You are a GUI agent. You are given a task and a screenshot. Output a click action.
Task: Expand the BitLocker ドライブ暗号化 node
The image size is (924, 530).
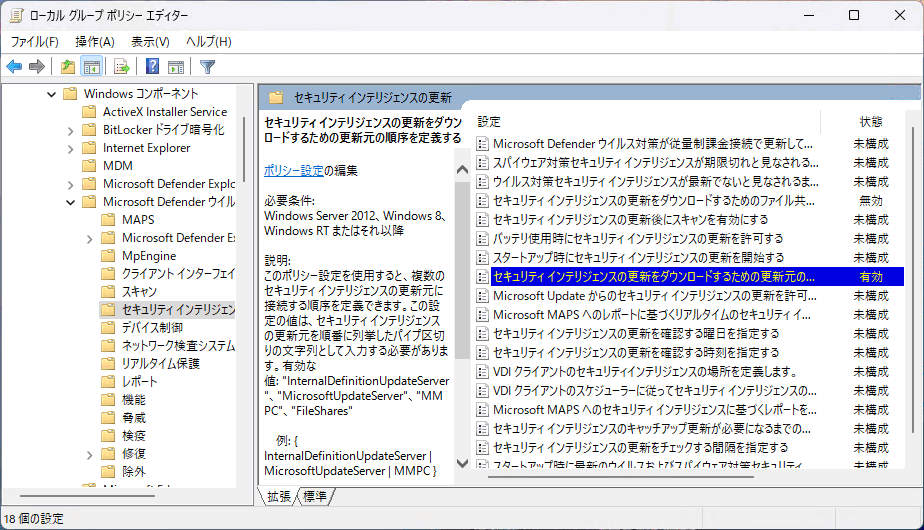88,130
